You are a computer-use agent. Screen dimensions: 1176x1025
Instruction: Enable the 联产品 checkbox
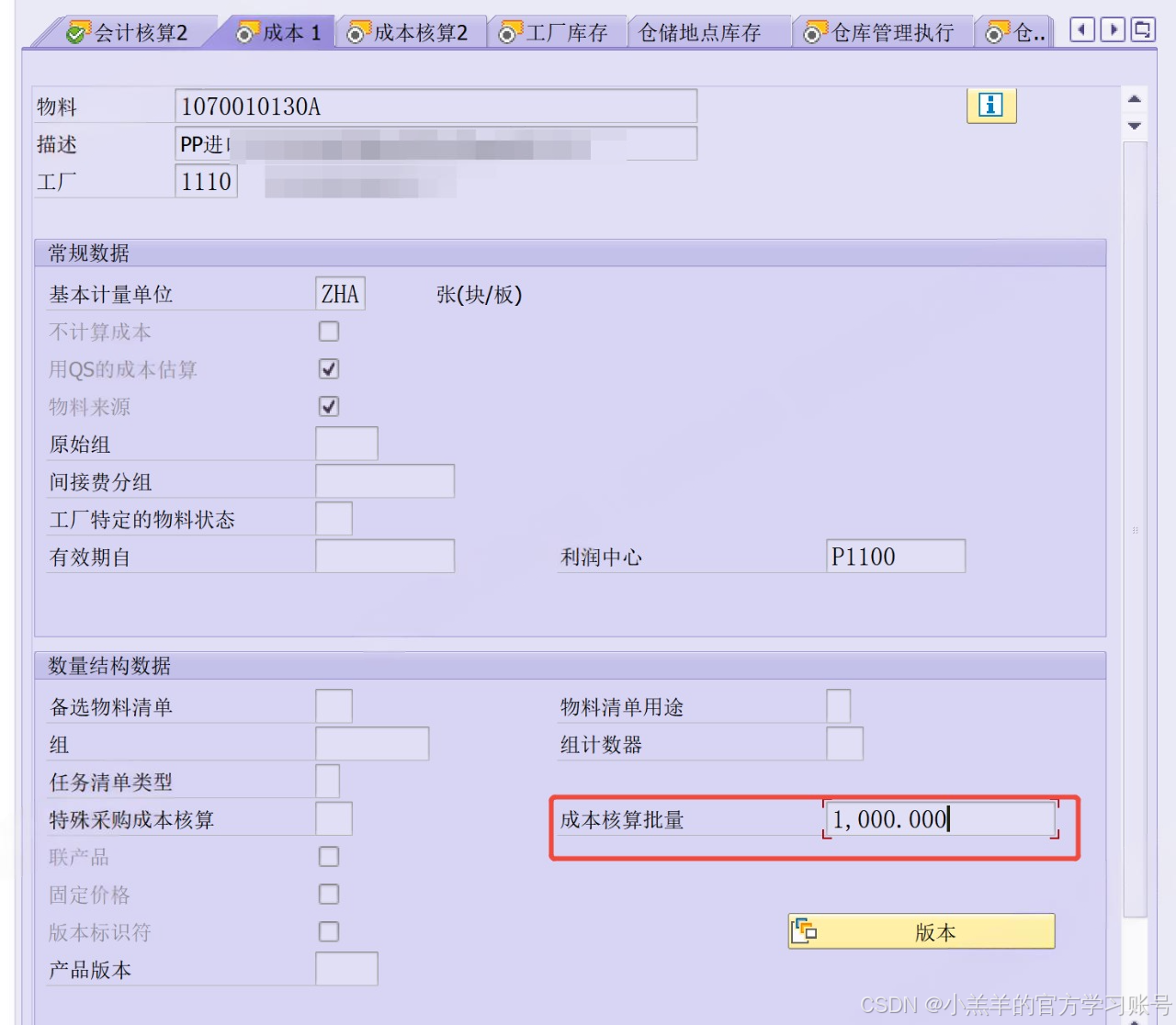coord(328,856)
